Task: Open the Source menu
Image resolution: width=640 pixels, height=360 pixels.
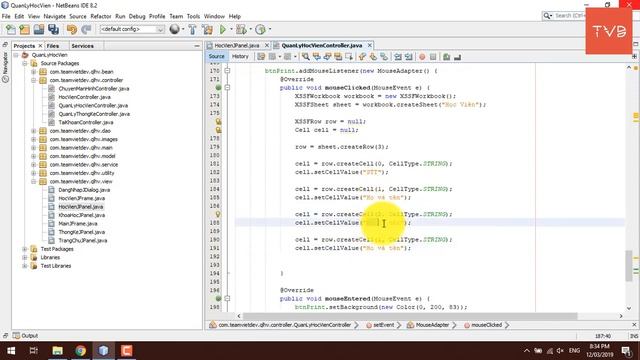Action: tap(78, 16)
